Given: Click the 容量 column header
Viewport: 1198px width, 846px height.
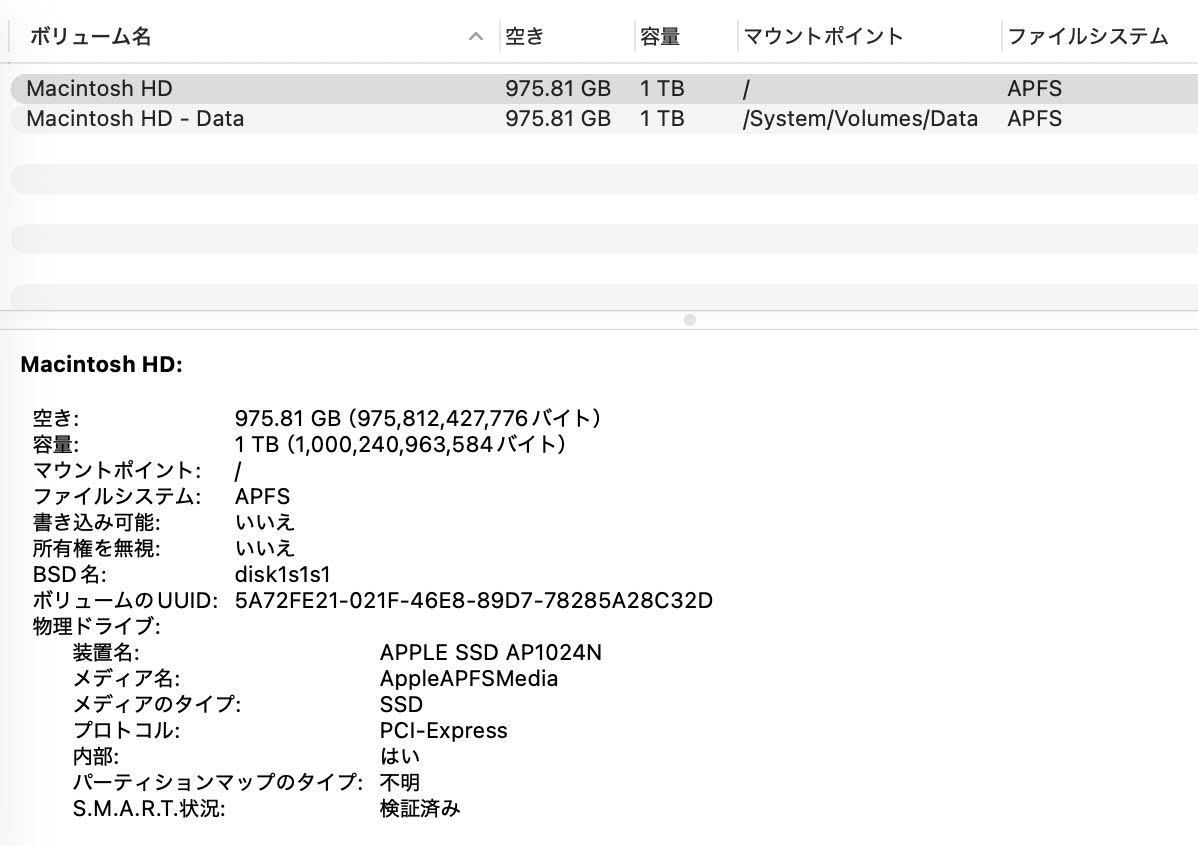Looking at the screenshot, I should tap(660, 37).
